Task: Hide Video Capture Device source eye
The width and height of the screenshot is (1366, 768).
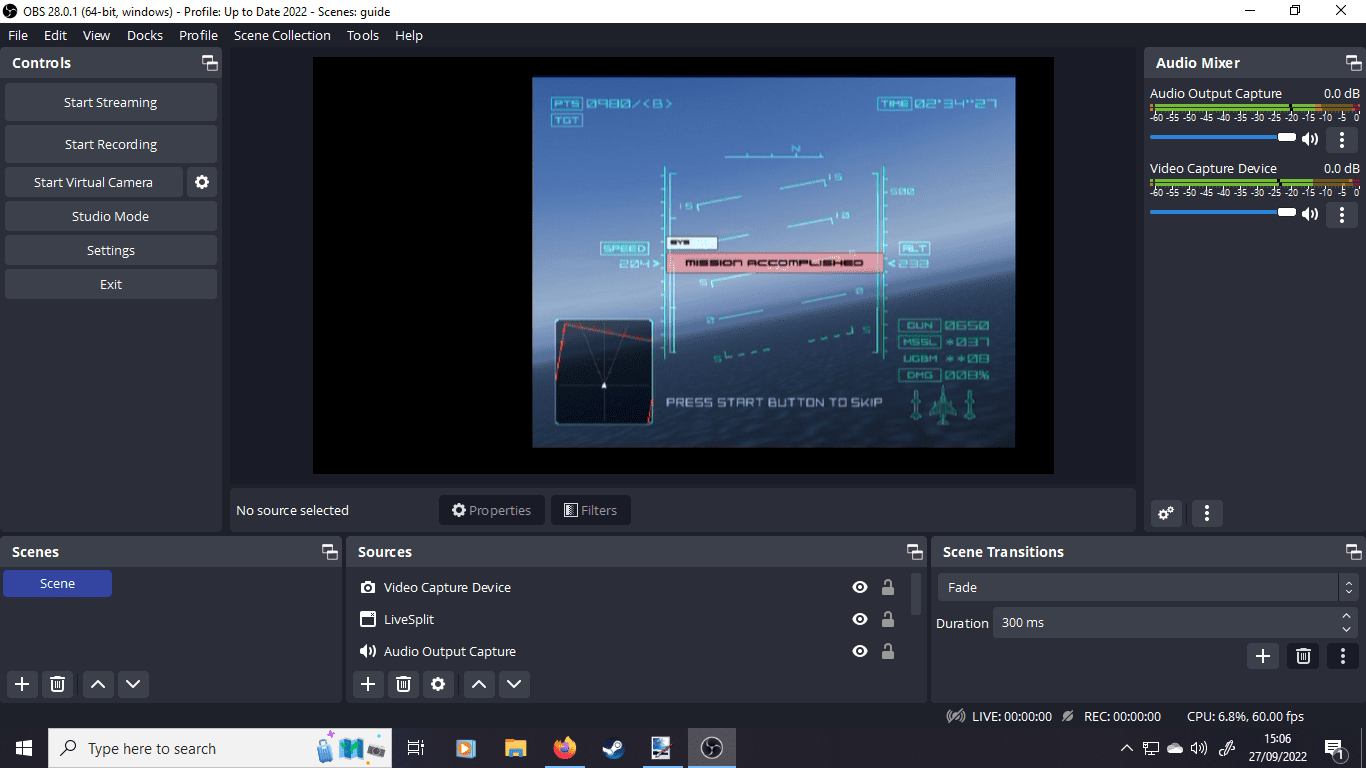Action: coord(860,587)
